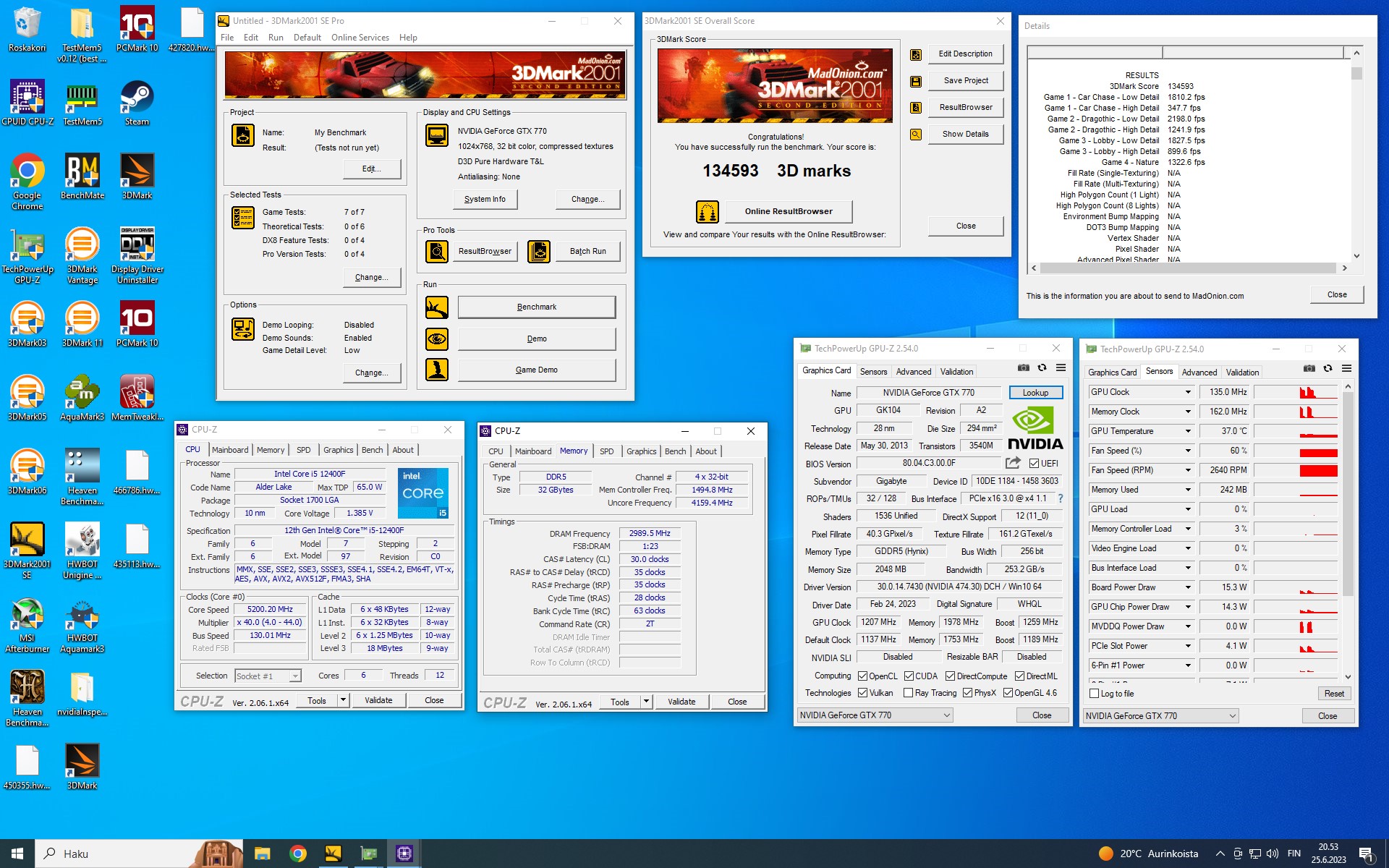Toggle the Ray Tracing checkbox

[x=909, y=693]
